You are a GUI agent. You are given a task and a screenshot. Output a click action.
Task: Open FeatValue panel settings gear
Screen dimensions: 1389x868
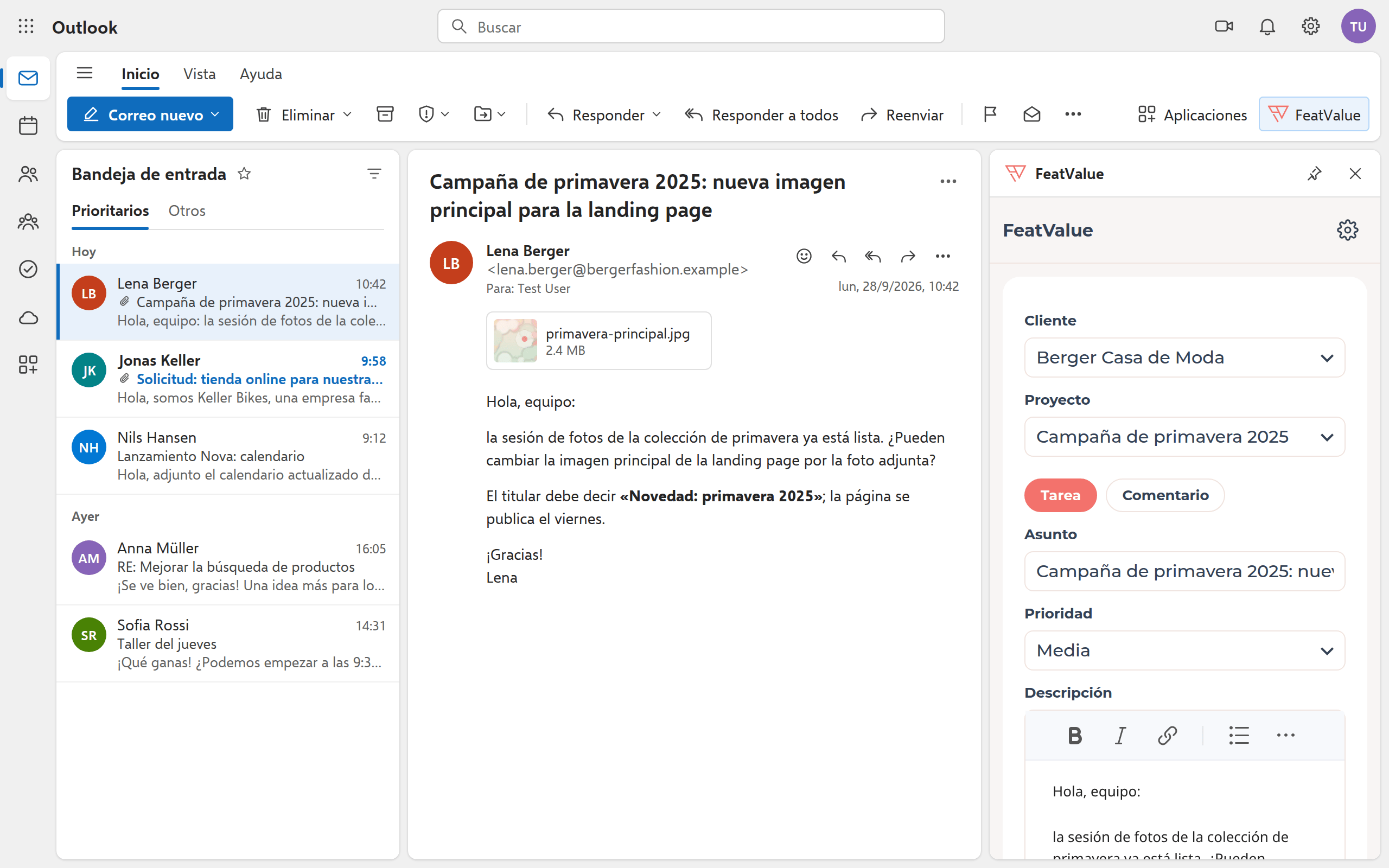(1347, 230)
